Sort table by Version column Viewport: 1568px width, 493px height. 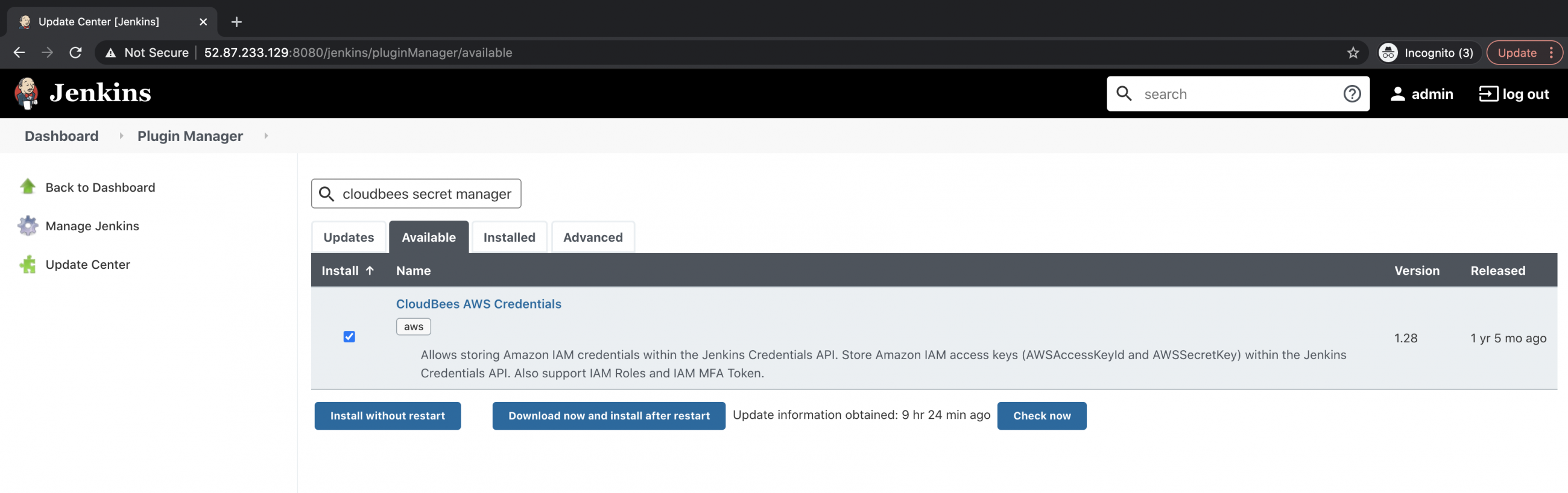pos(1417,270)
